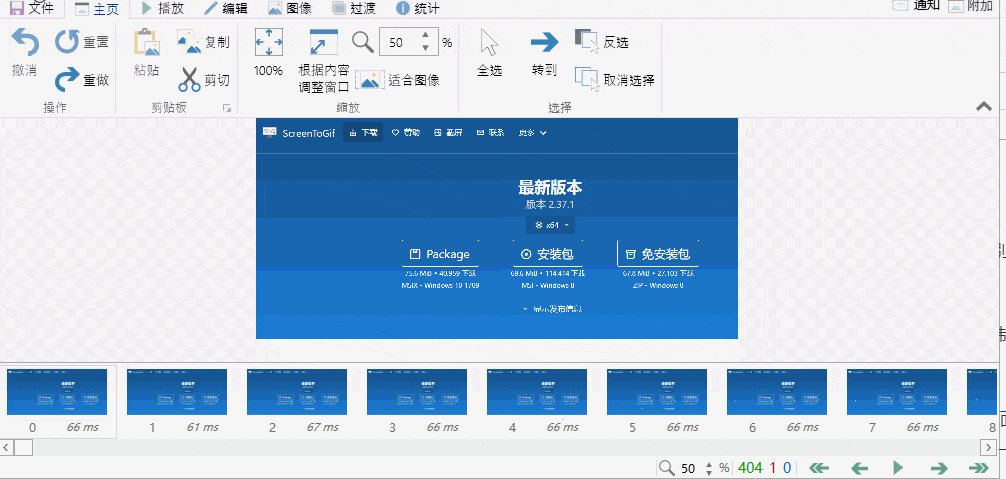Click the ribbon zoom magnifier icon
1006x479 pixels.
(x=363, y=42)
